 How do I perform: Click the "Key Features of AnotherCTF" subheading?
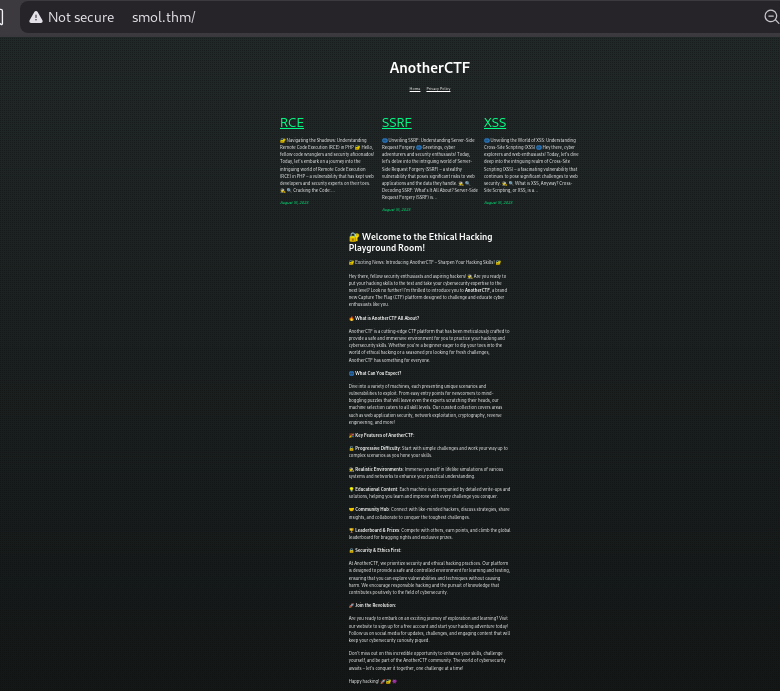pos(381,435)
